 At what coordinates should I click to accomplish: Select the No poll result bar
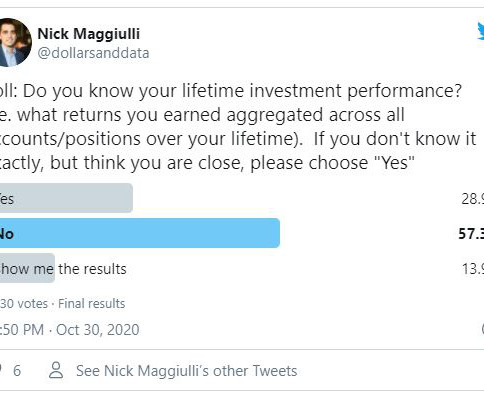pyautogui.click(x=140, y=233)
